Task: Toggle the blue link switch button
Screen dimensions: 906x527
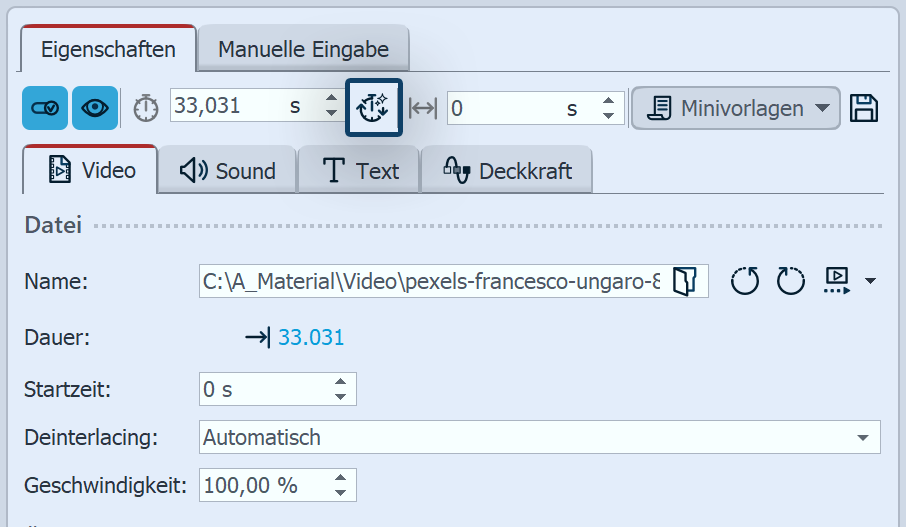Action: click(45, 108)
